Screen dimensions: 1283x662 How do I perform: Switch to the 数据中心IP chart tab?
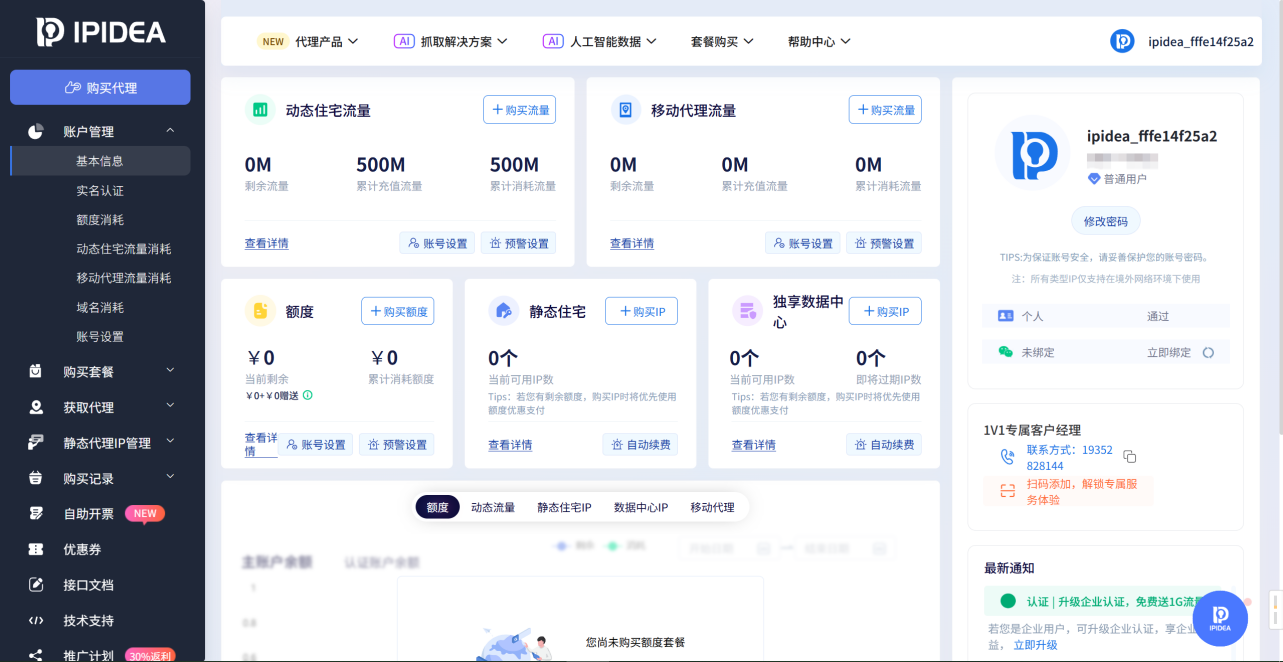tap(641, 507)
